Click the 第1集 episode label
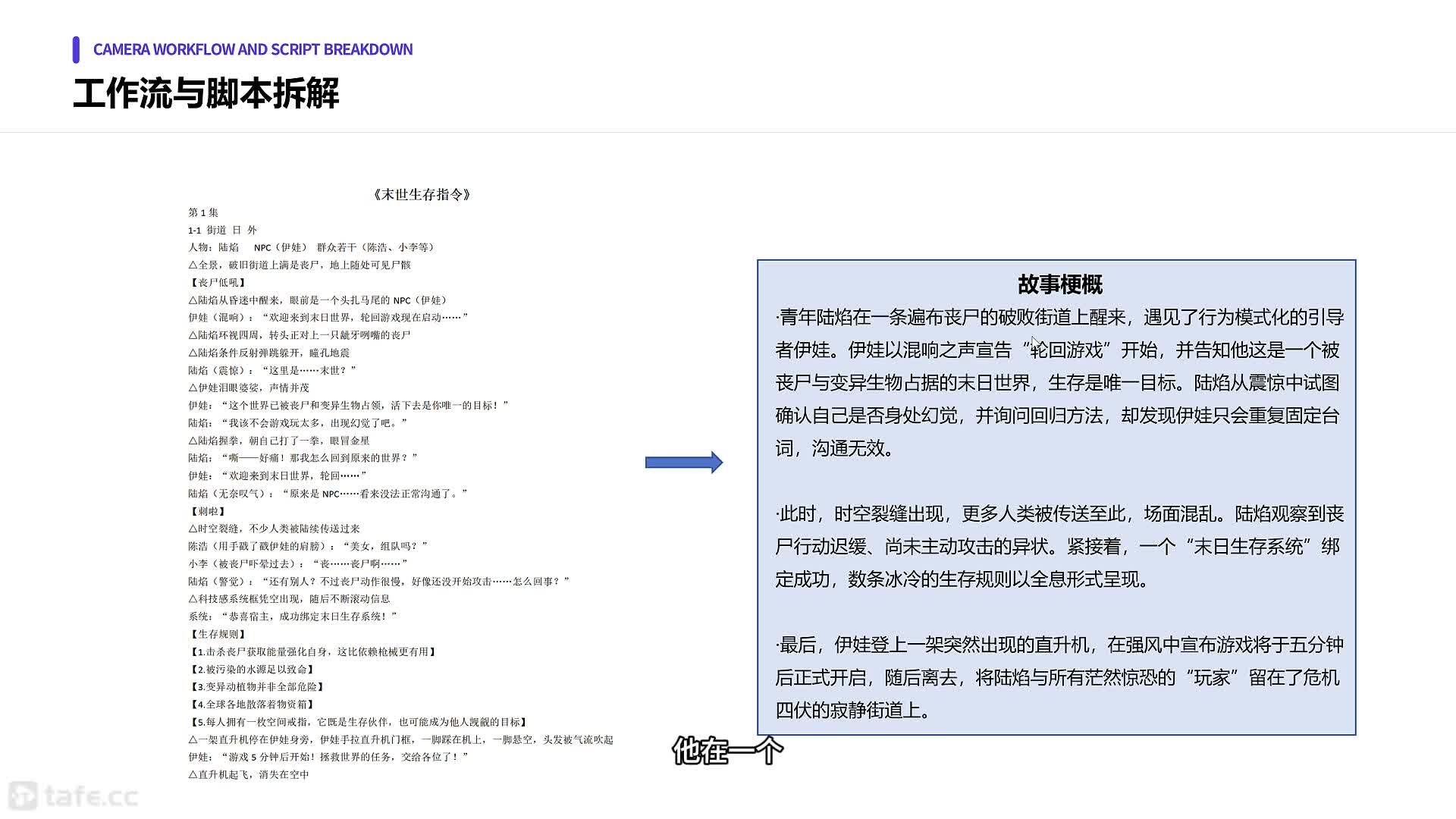Image resolution: width=1456 pixels, height=819 pixels. point(203,212)
